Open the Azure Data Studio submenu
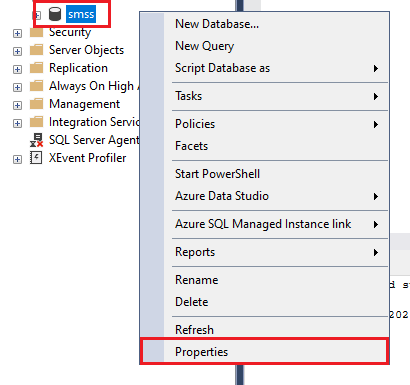This screenshot has height=385, width=410. tap(264, 196)
